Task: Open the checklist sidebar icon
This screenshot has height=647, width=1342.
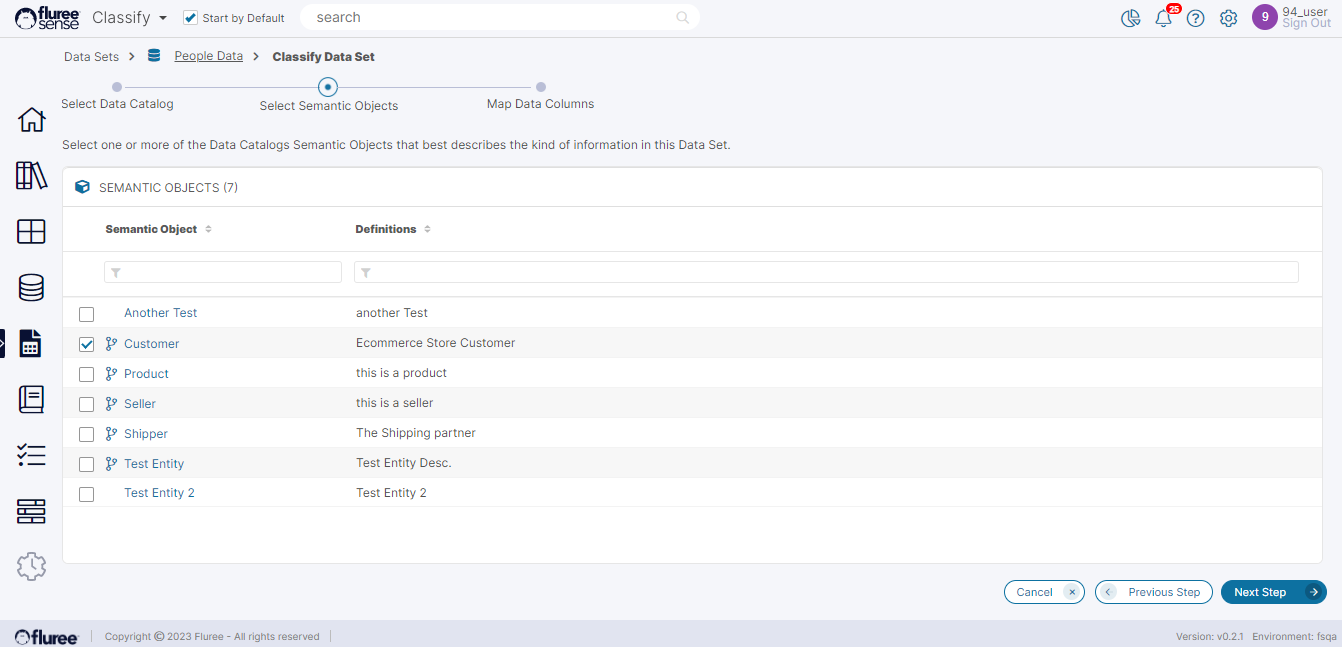Action: tap(31, 455)
